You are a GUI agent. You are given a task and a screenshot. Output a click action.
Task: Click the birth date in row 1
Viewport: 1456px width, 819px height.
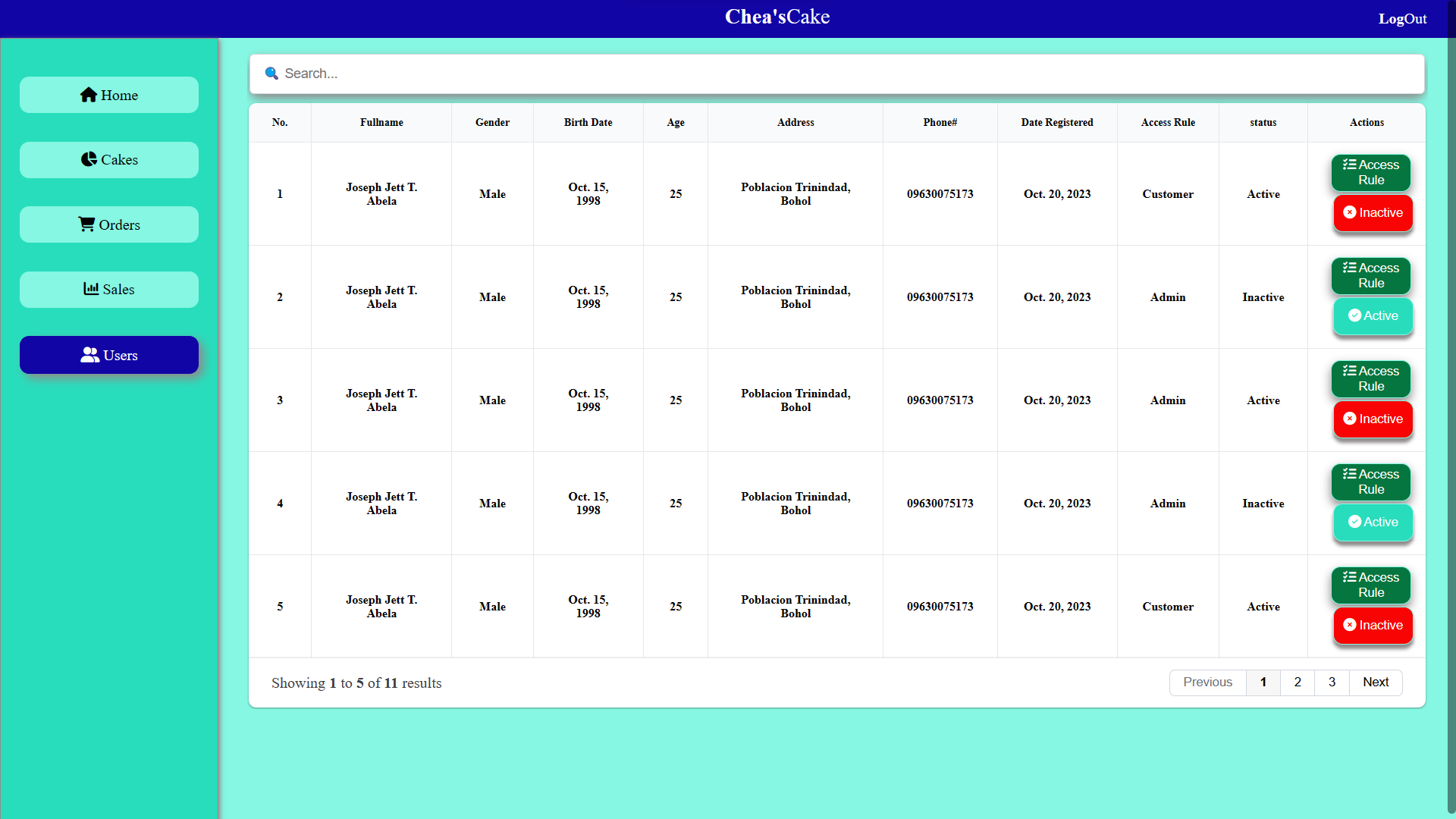(x=588, y=194)
